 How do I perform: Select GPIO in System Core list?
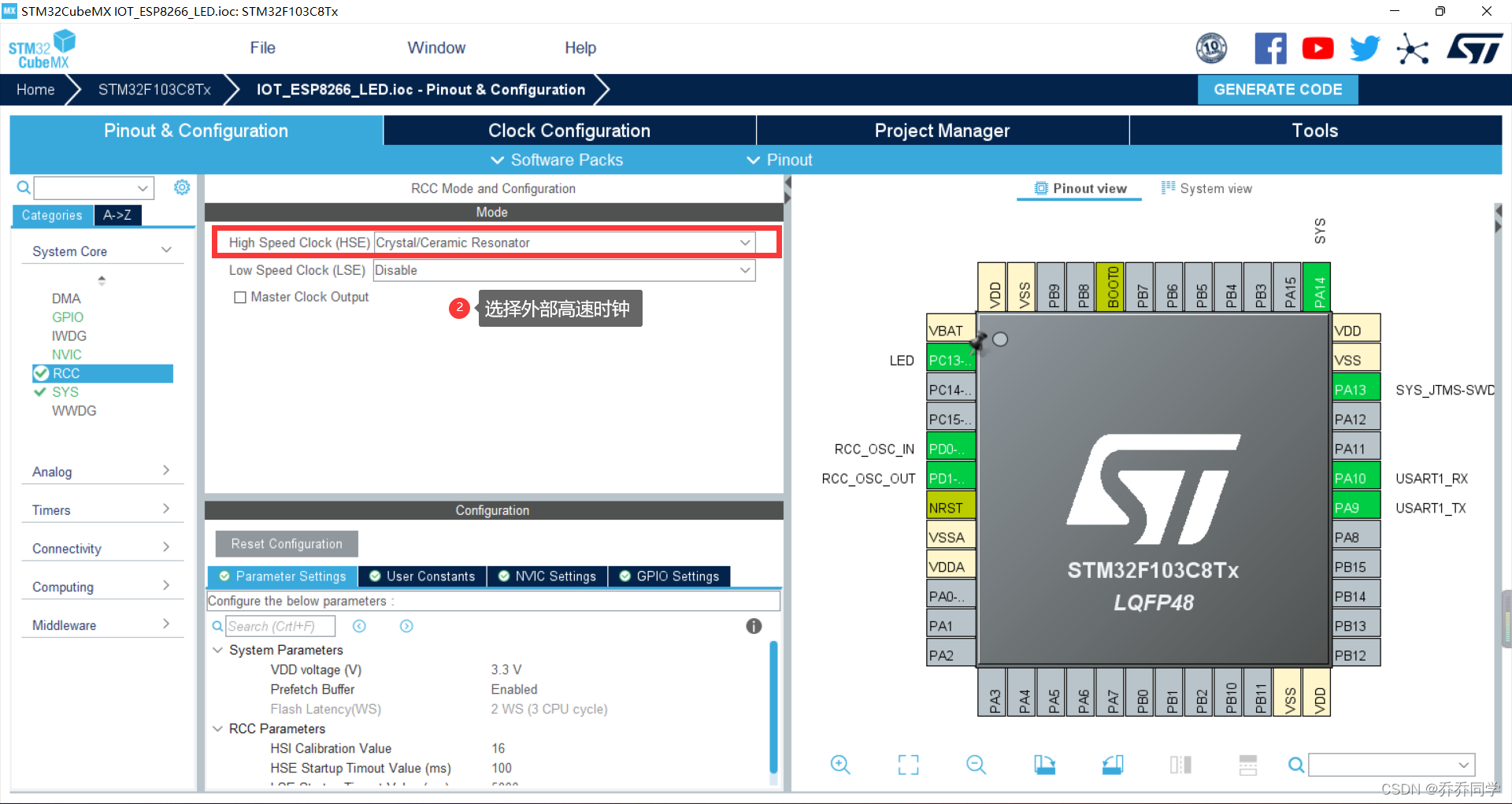tap(68, 317)
